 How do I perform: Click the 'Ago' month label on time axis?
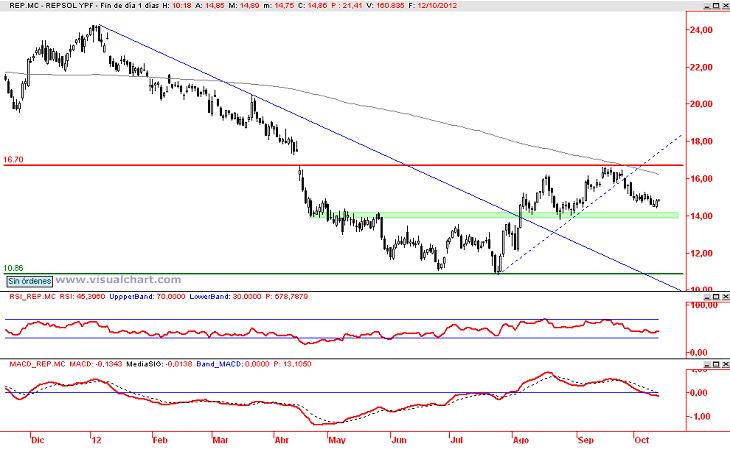pyautogui.click(x=520, y=440)
